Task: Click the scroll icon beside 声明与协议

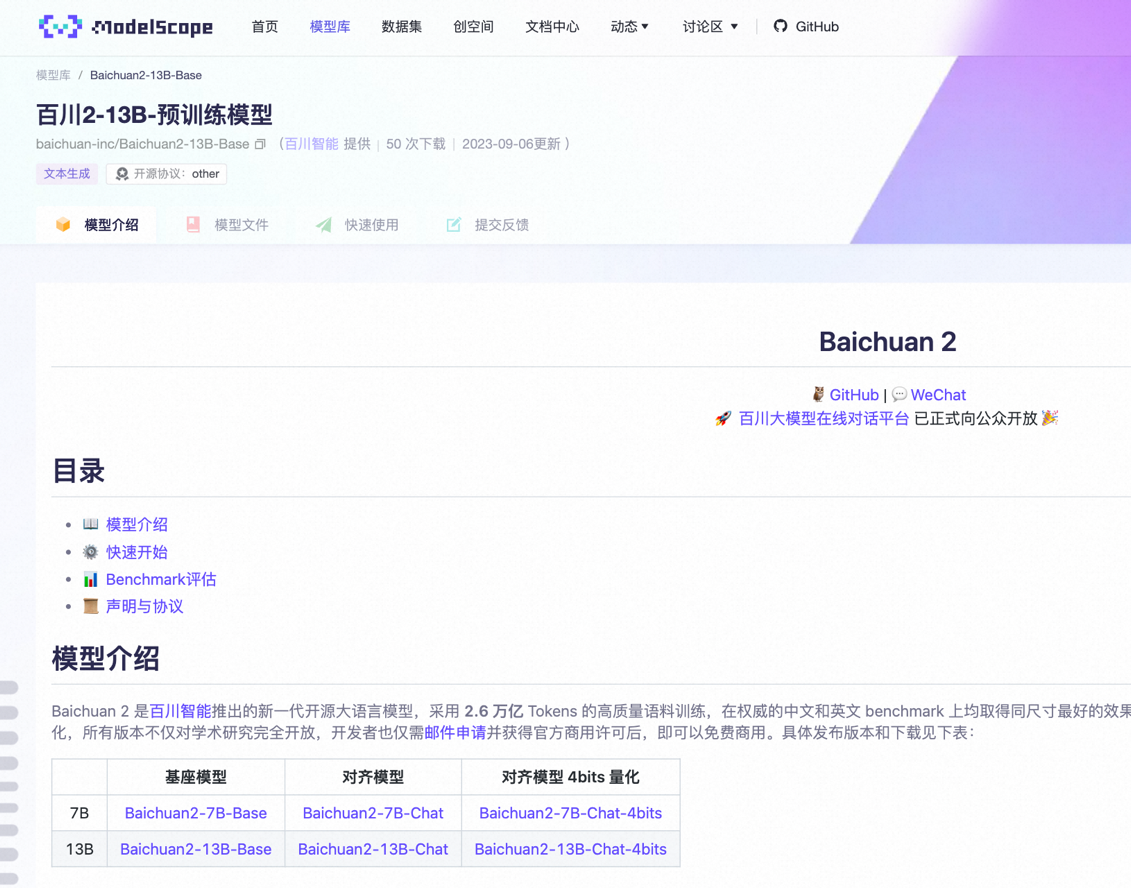Action: 90,606
